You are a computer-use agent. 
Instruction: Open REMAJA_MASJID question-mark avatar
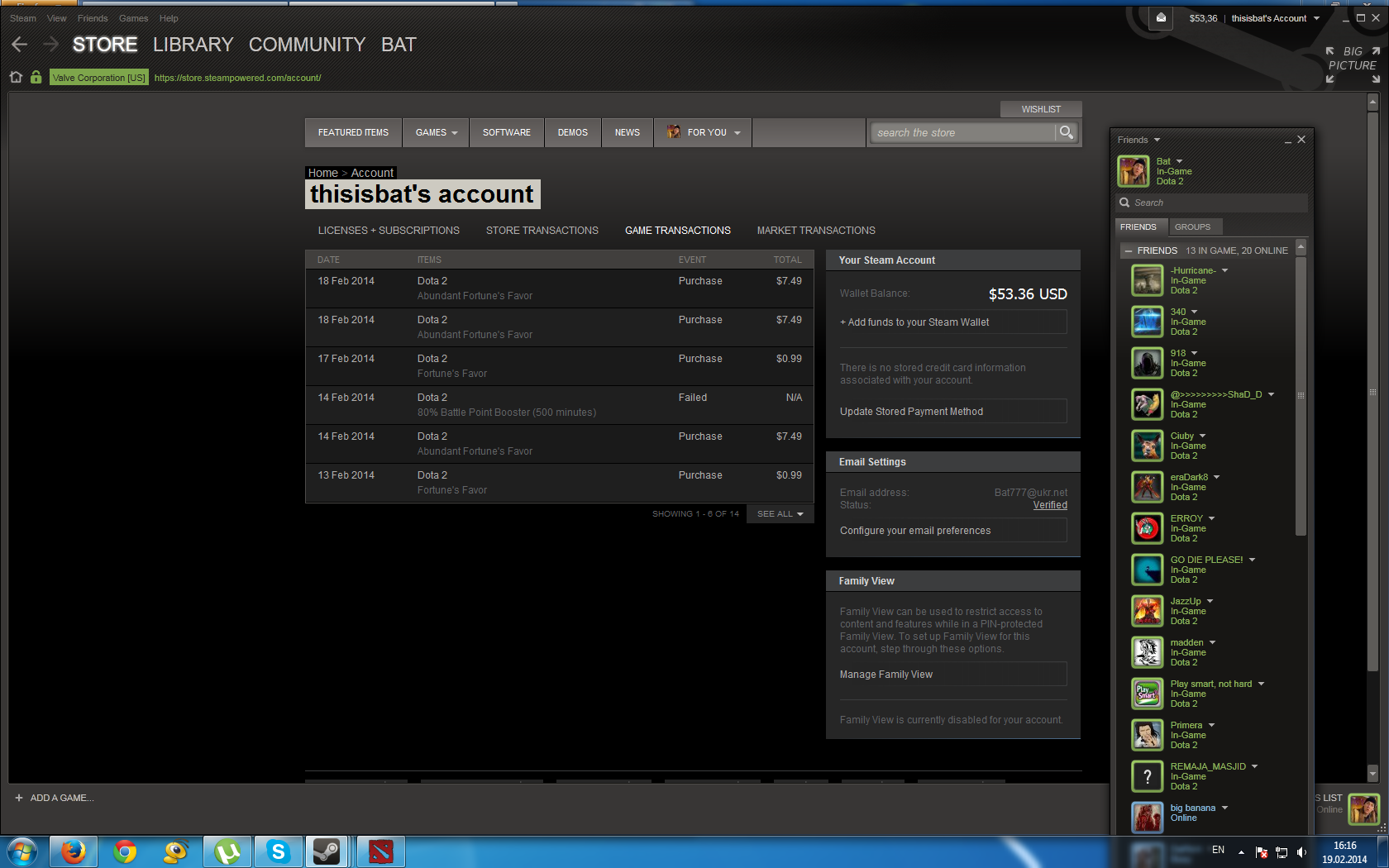[1147, 776]
